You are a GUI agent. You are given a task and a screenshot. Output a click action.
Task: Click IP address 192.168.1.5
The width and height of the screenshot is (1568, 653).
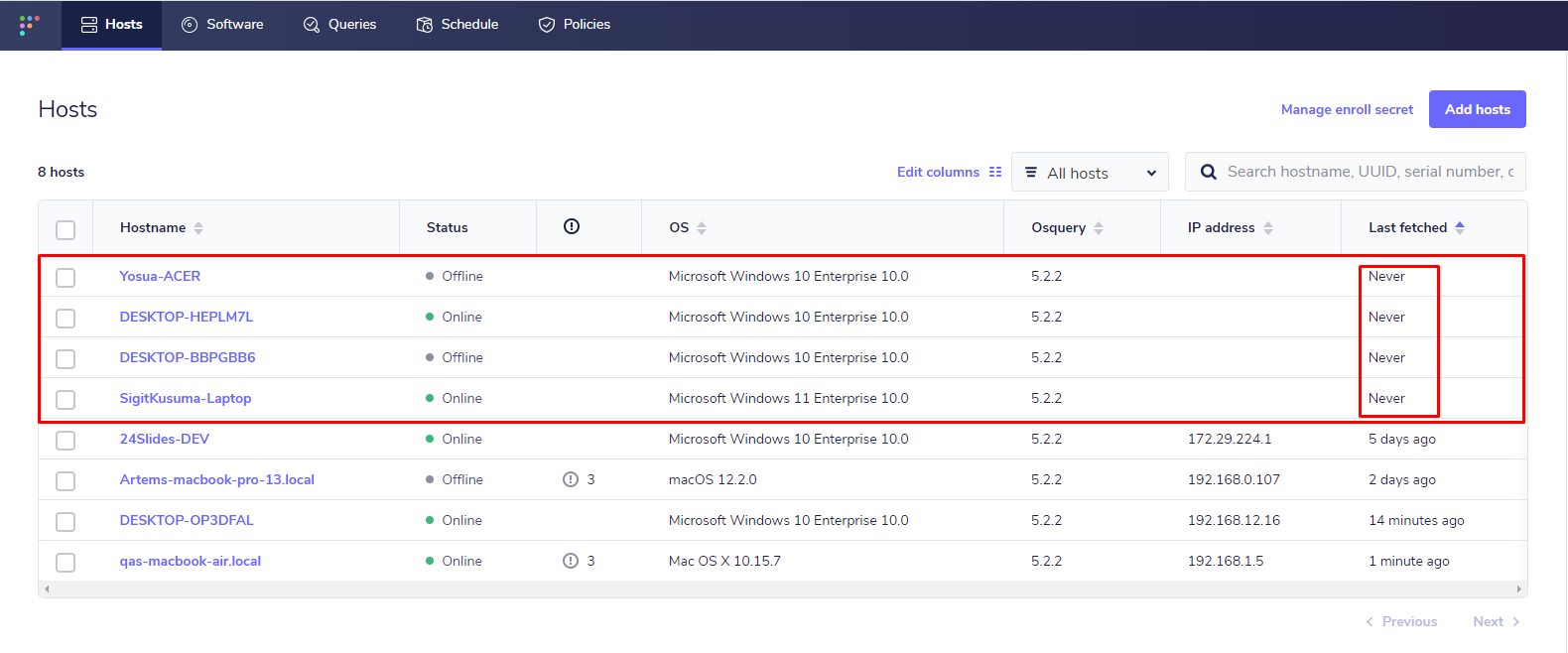(1226, 561)
